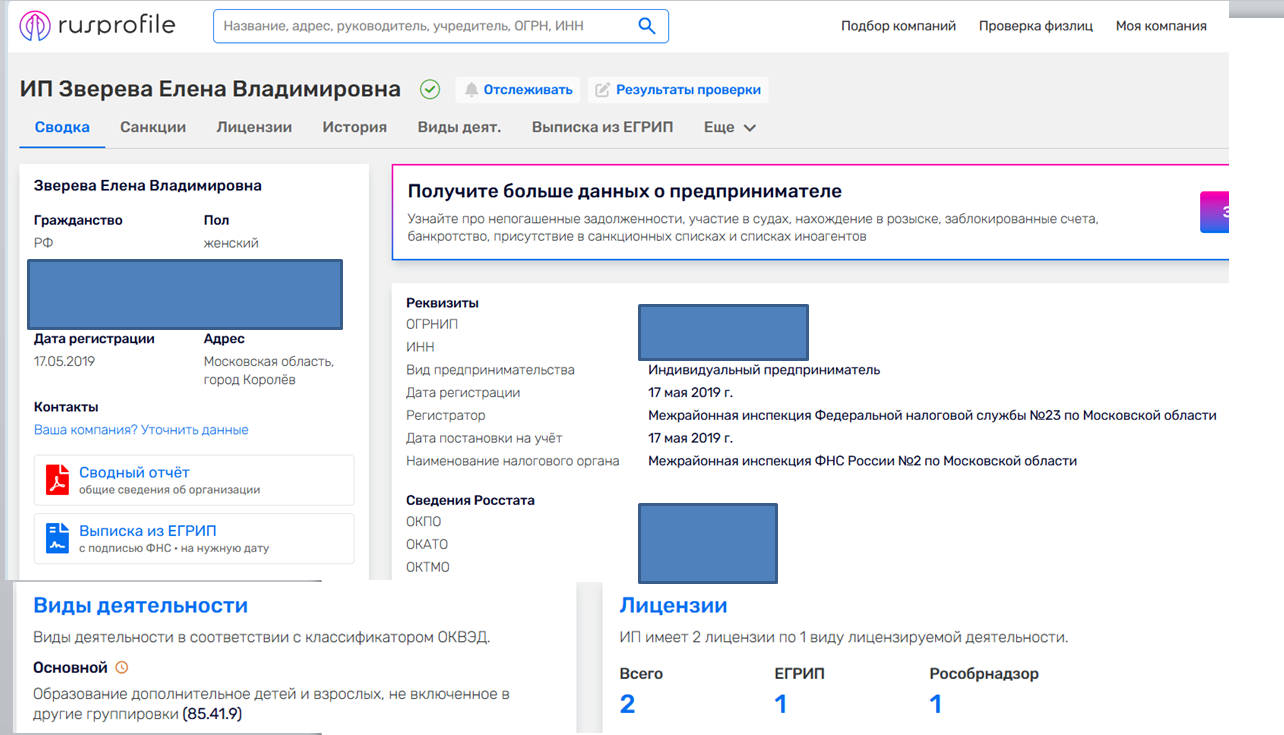Click the Индивидуальный предприниматель value text
The width and height of the screenshot is (1284, 735).
click(x=764, y=370)
